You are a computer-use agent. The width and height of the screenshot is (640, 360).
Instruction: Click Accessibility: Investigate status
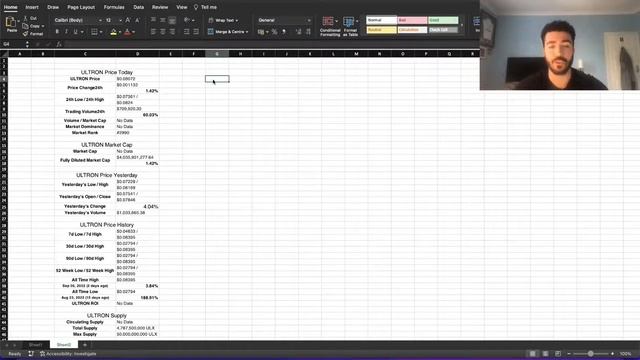pos(68,354)
